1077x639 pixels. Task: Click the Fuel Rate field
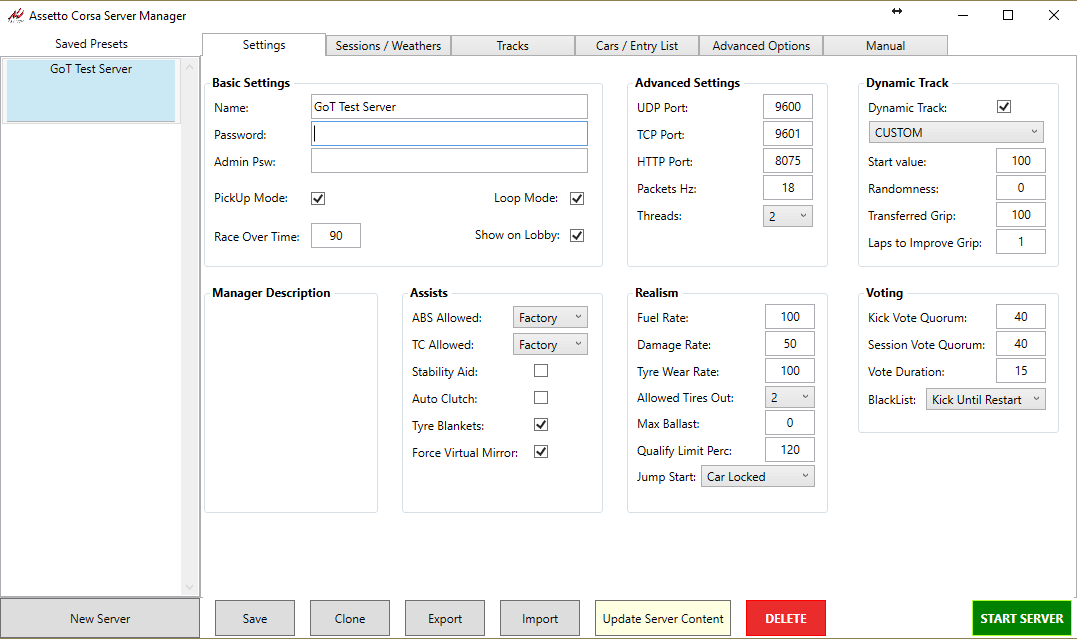(x=790, y=317)
